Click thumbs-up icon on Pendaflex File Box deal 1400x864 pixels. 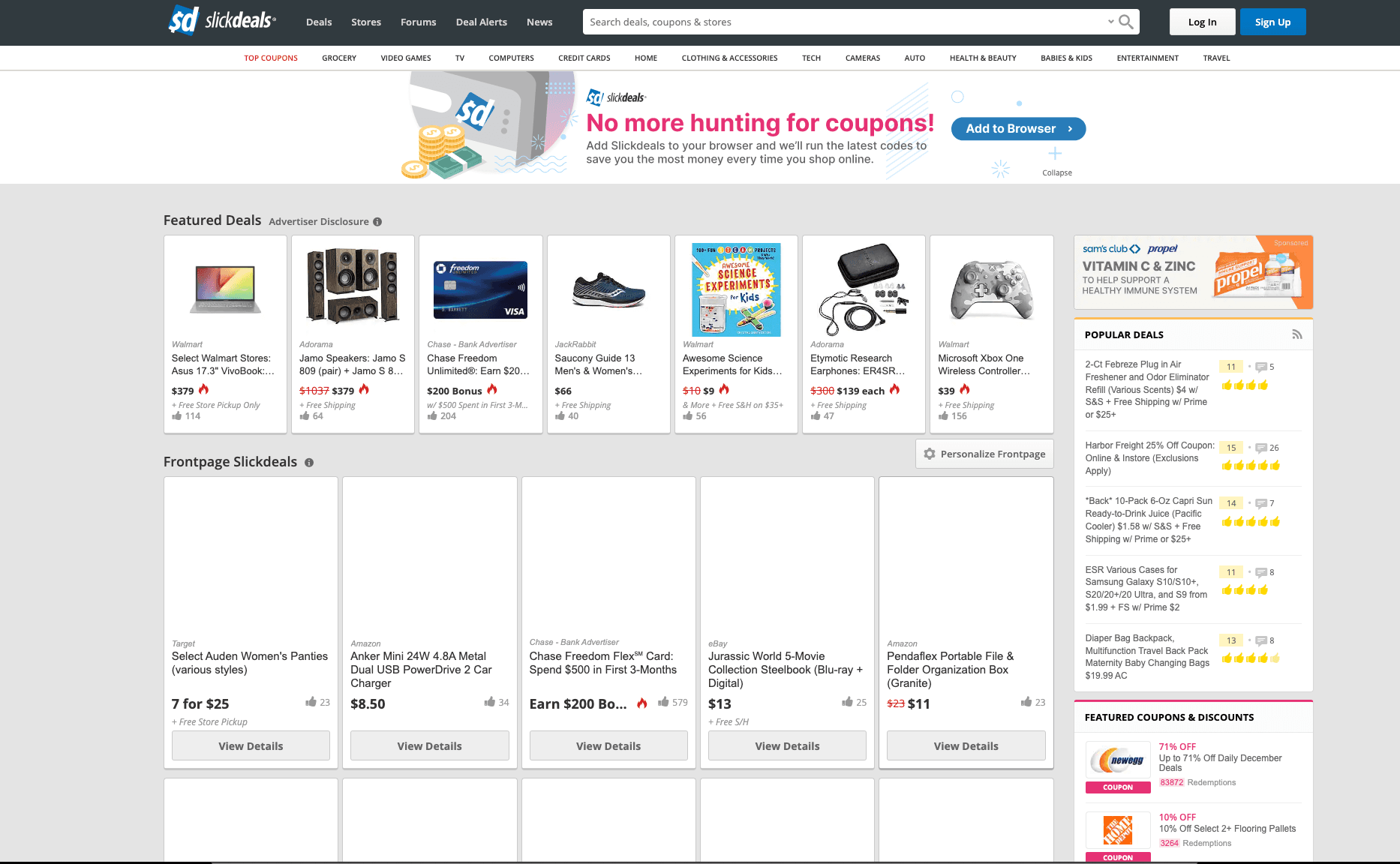click(x=1026, y=702)
